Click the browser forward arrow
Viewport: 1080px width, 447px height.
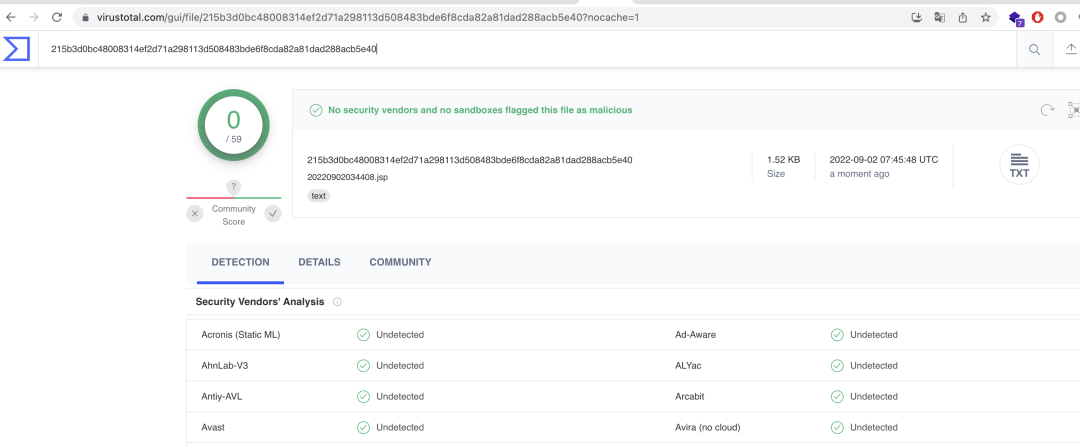[x=34, y=17]
